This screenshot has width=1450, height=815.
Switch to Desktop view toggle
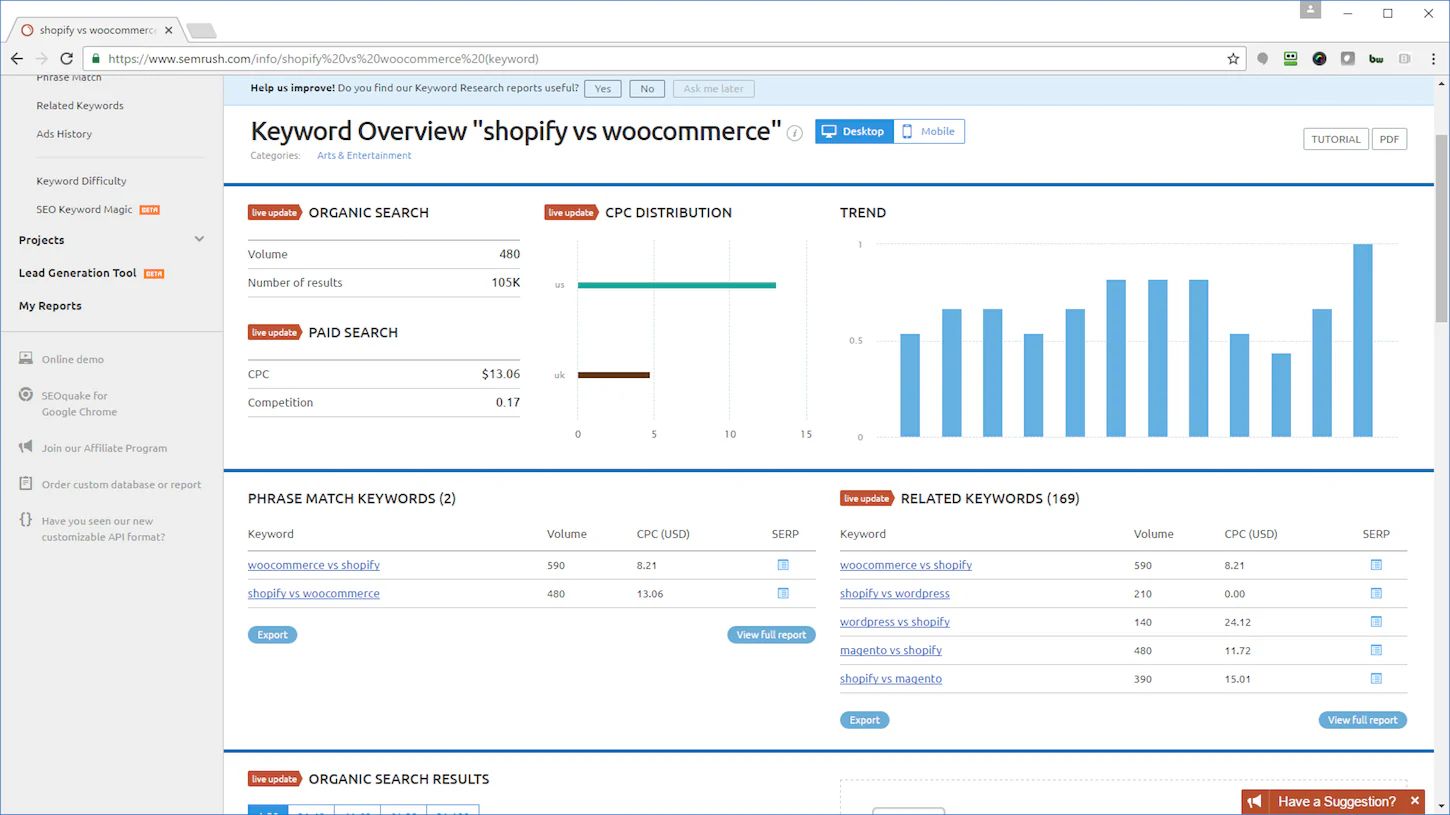click(x=854, y=131)
